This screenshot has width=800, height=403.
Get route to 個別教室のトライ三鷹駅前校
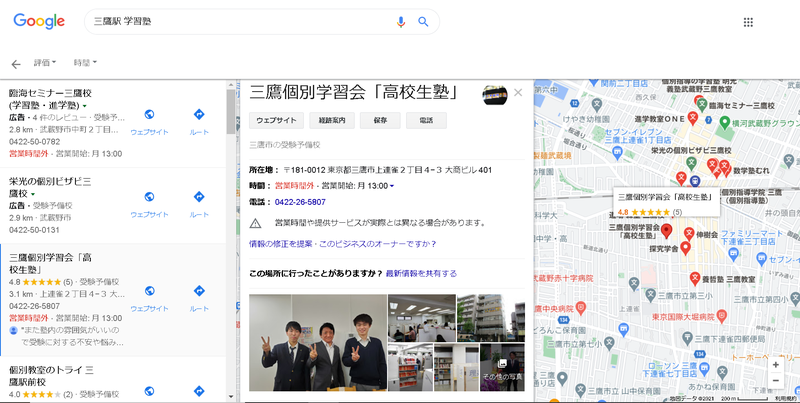point(199,391)
